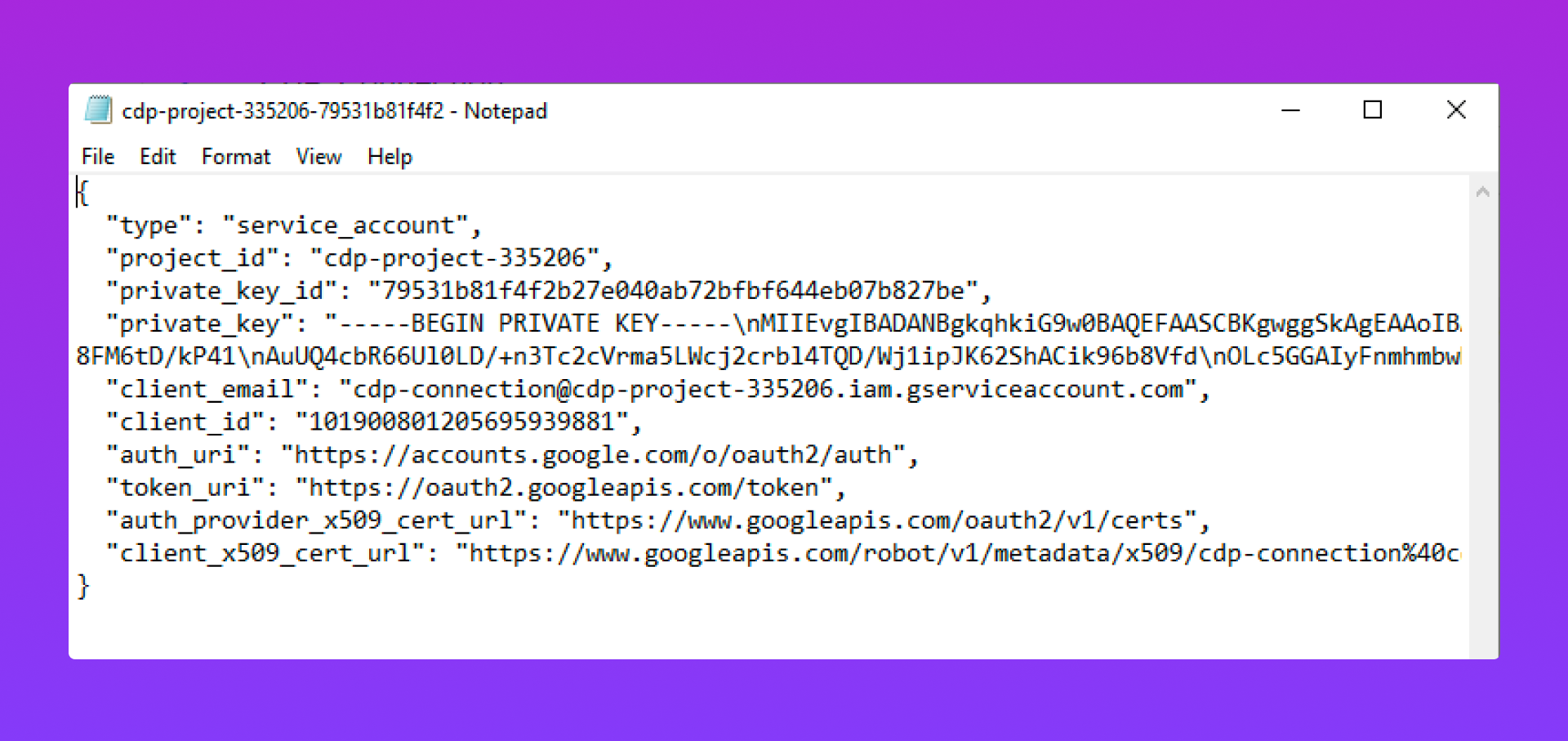Minimize the Notepad window
Image resolution: width=1568 pixels, height=741 pixels.
[x=1290, y=110]
